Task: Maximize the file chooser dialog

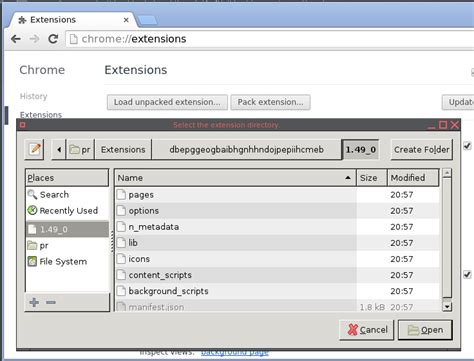Action: point(443,125)
